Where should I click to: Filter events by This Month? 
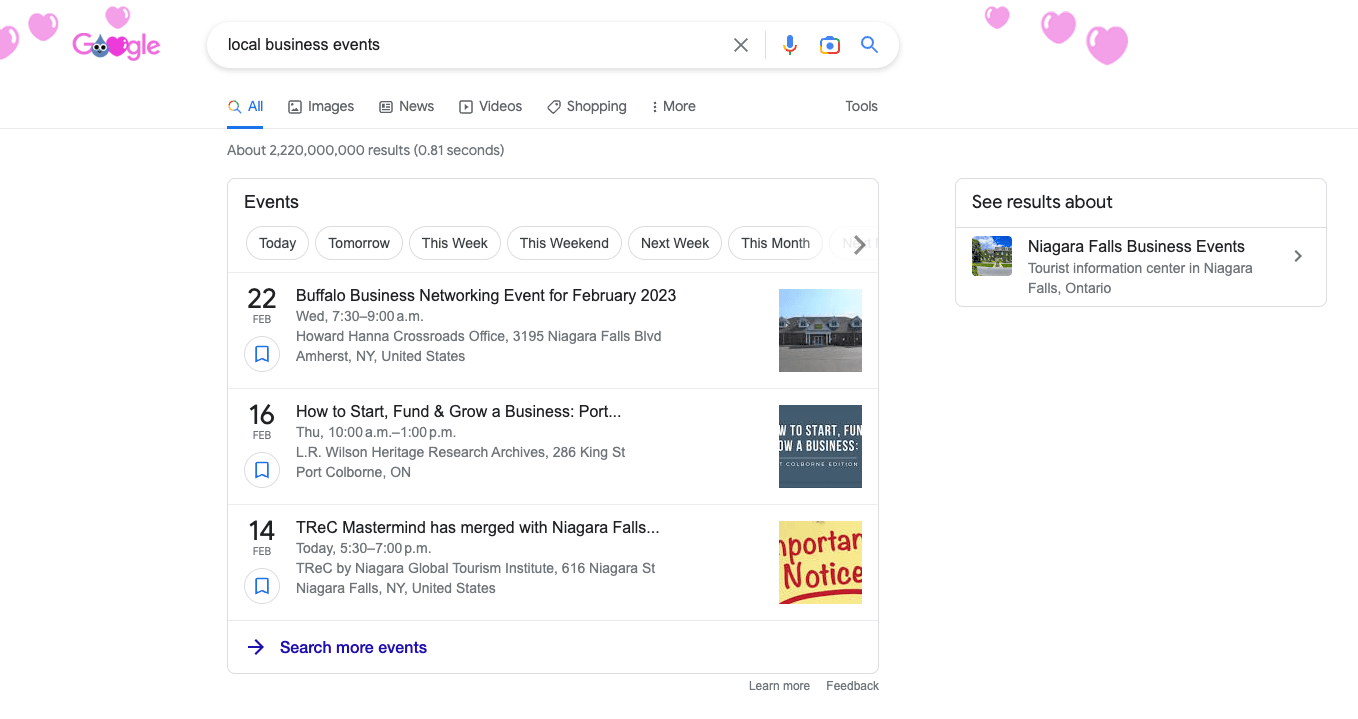pyautogui.click(x=775, y=243)
